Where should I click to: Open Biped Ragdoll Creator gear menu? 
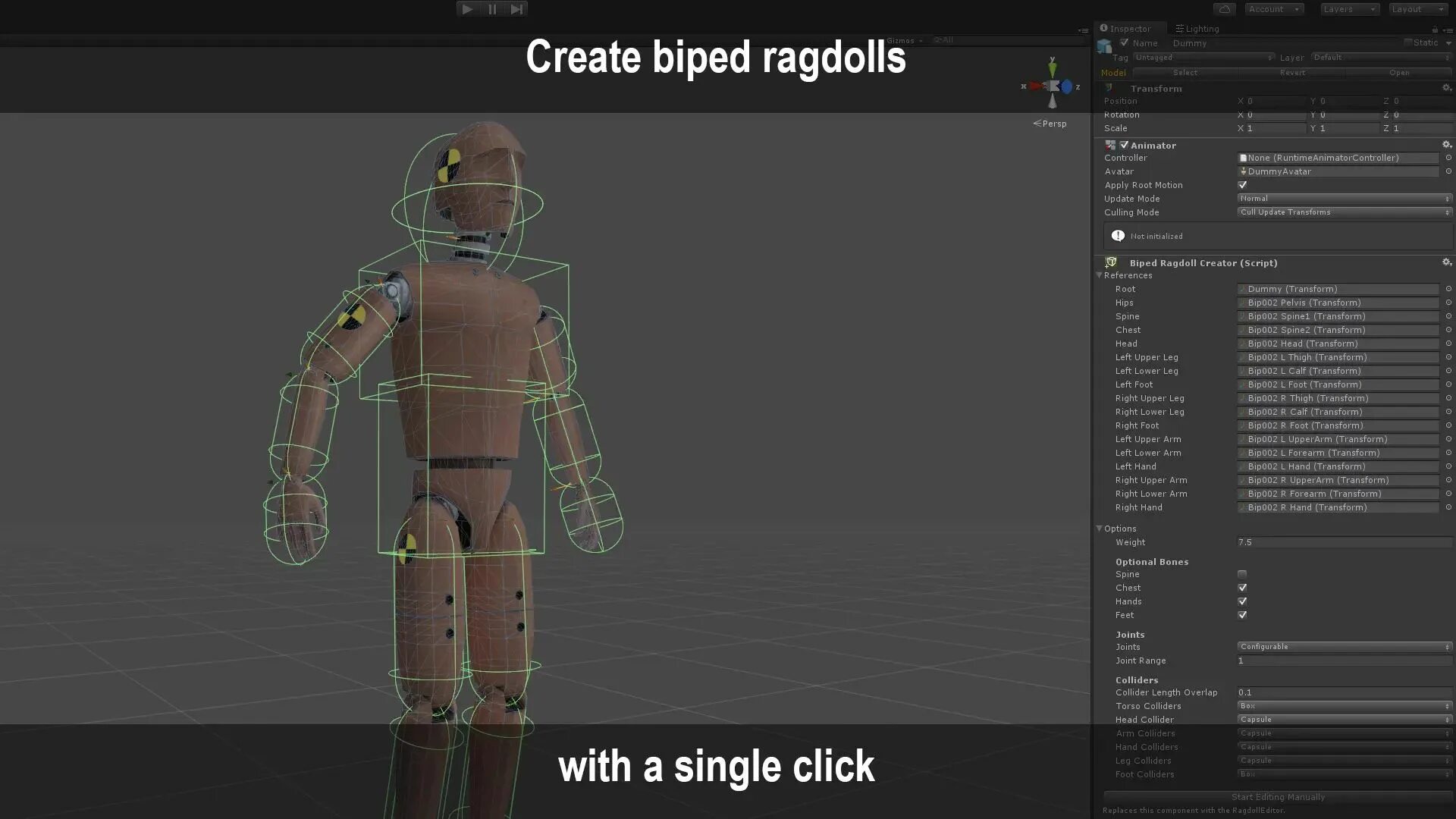[x=1446, y=262]
